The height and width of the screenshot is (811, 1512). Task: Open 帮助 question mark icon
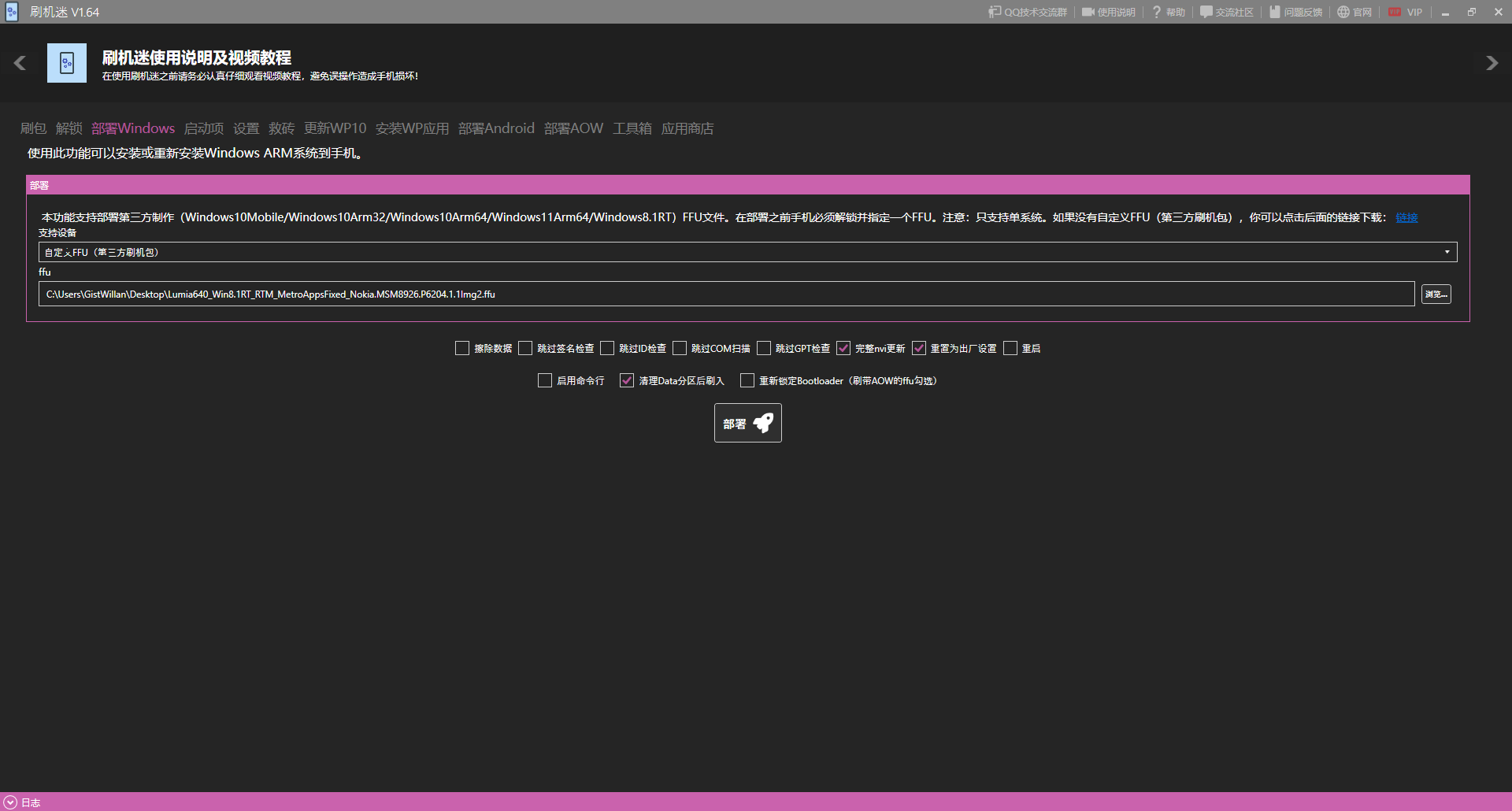coord(1156,12)
